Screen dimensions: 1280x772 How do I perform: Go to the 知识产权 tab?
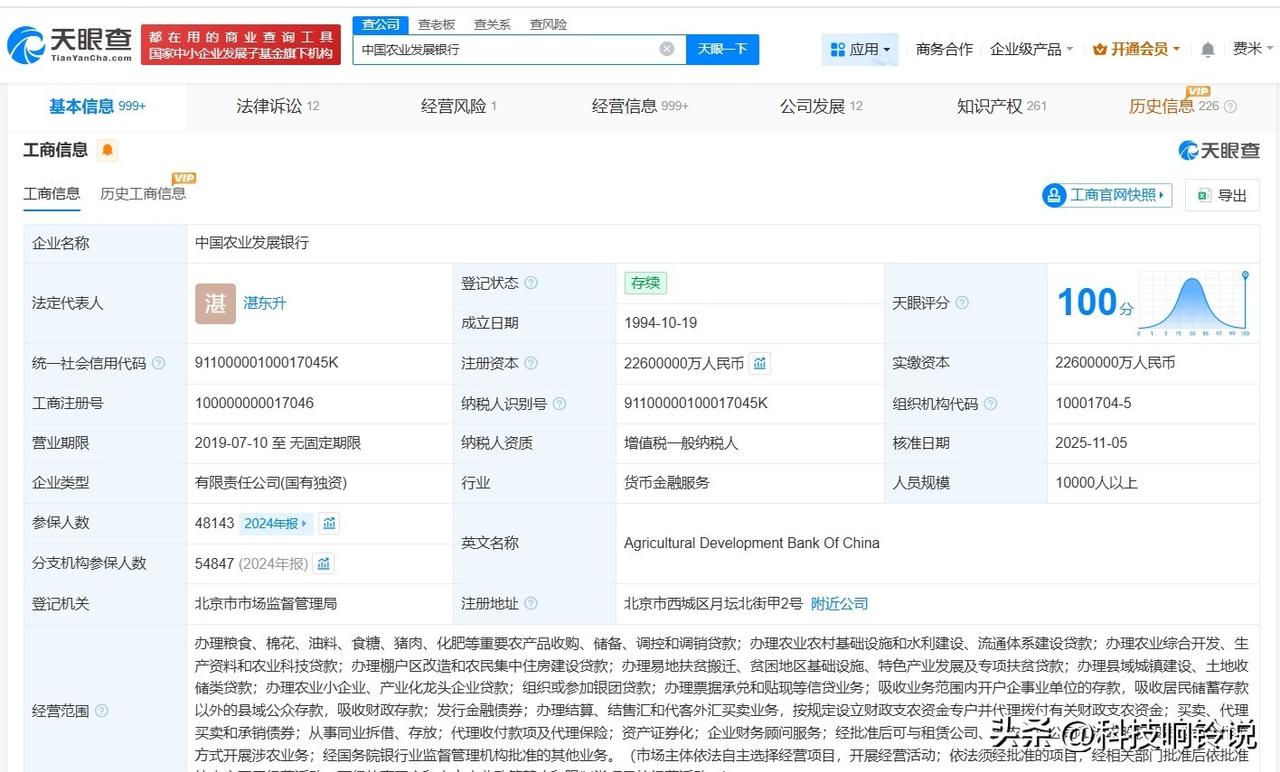tap(1002, 107)
